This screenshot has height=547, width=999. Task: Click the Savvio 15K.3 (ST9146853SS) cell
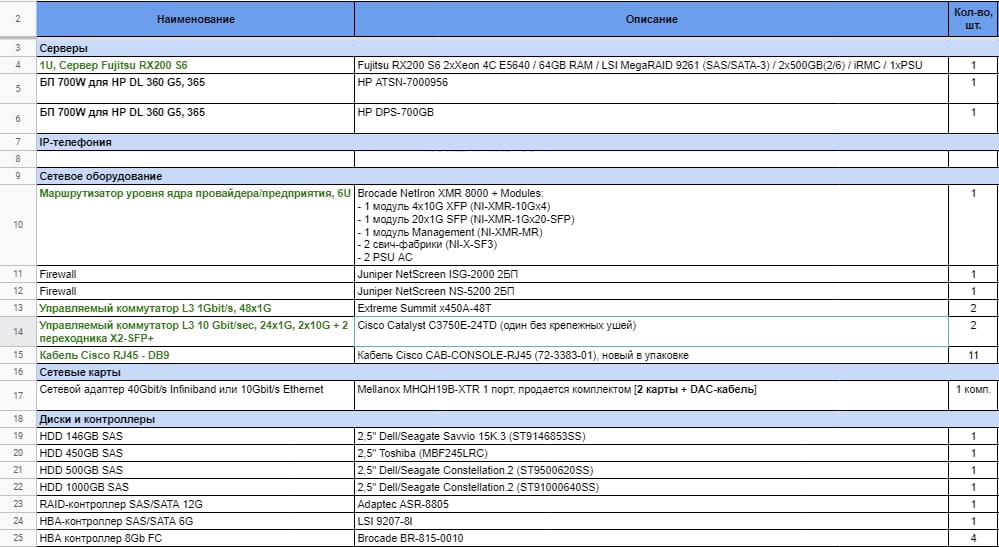[651, 436]
